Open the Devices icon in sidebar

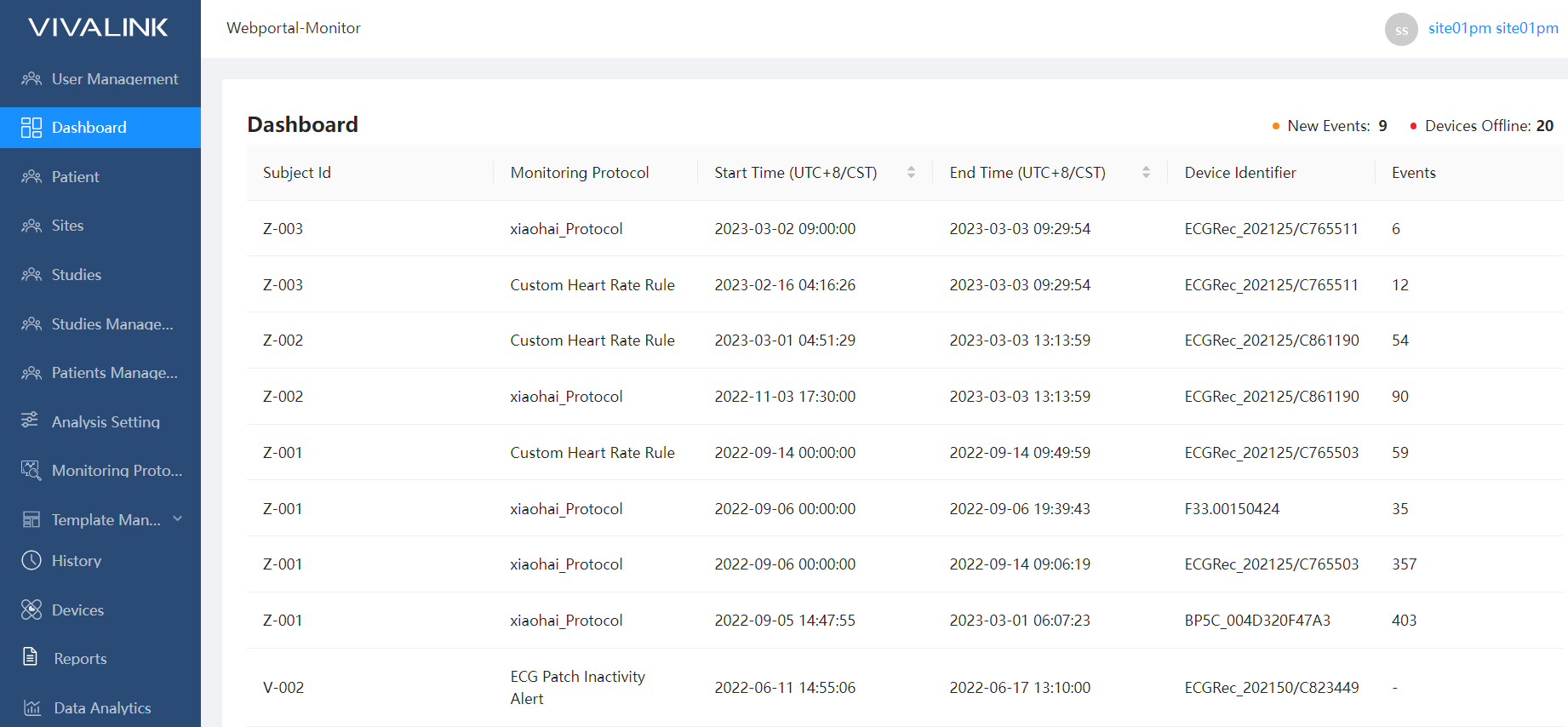[31, 610]
